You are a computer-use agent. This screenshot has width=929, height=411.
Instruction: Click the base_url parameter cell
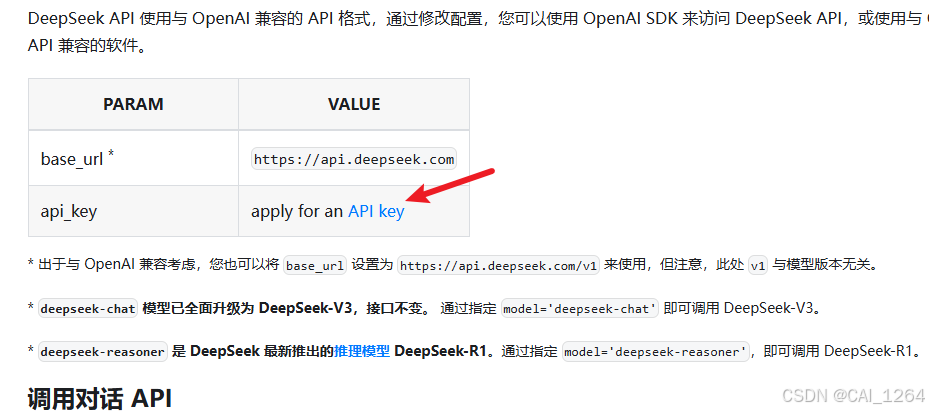click(133, 158)
